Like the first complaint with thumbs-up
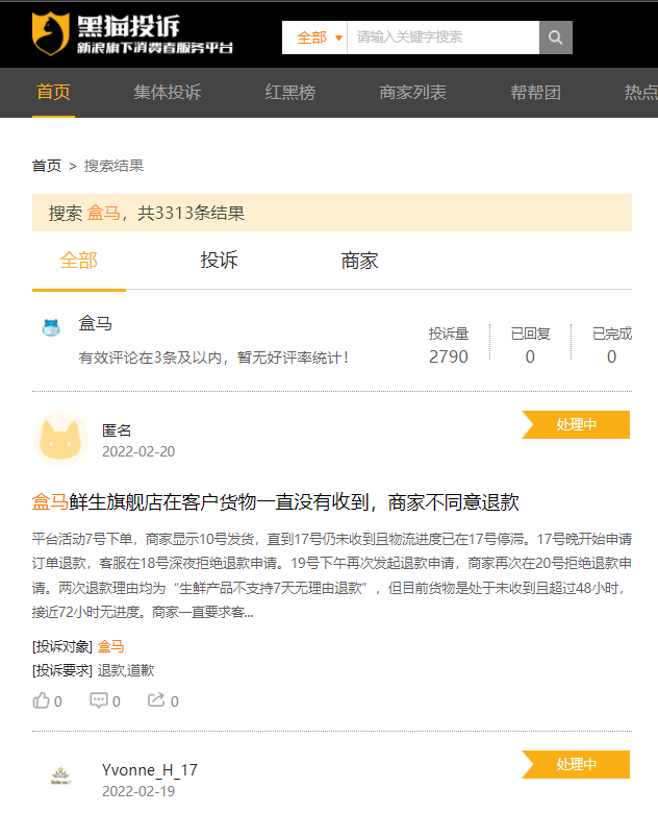Screen dimensions: 658x814 pyautogui.click(x=42, y=701)
